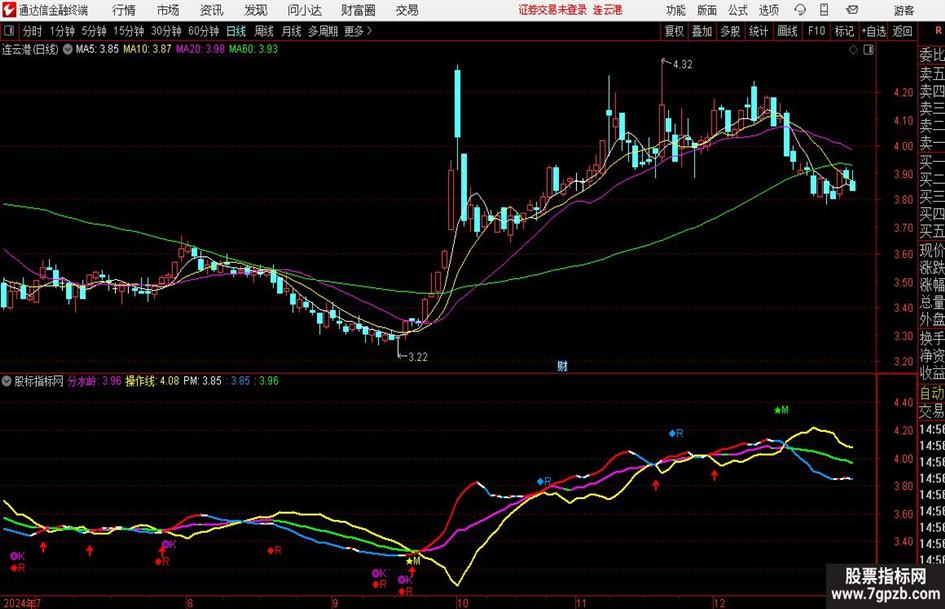This screenshot has width=945, height=609.
Task: Click the 游客 guest account button
Action: click(x=904, y=10)
